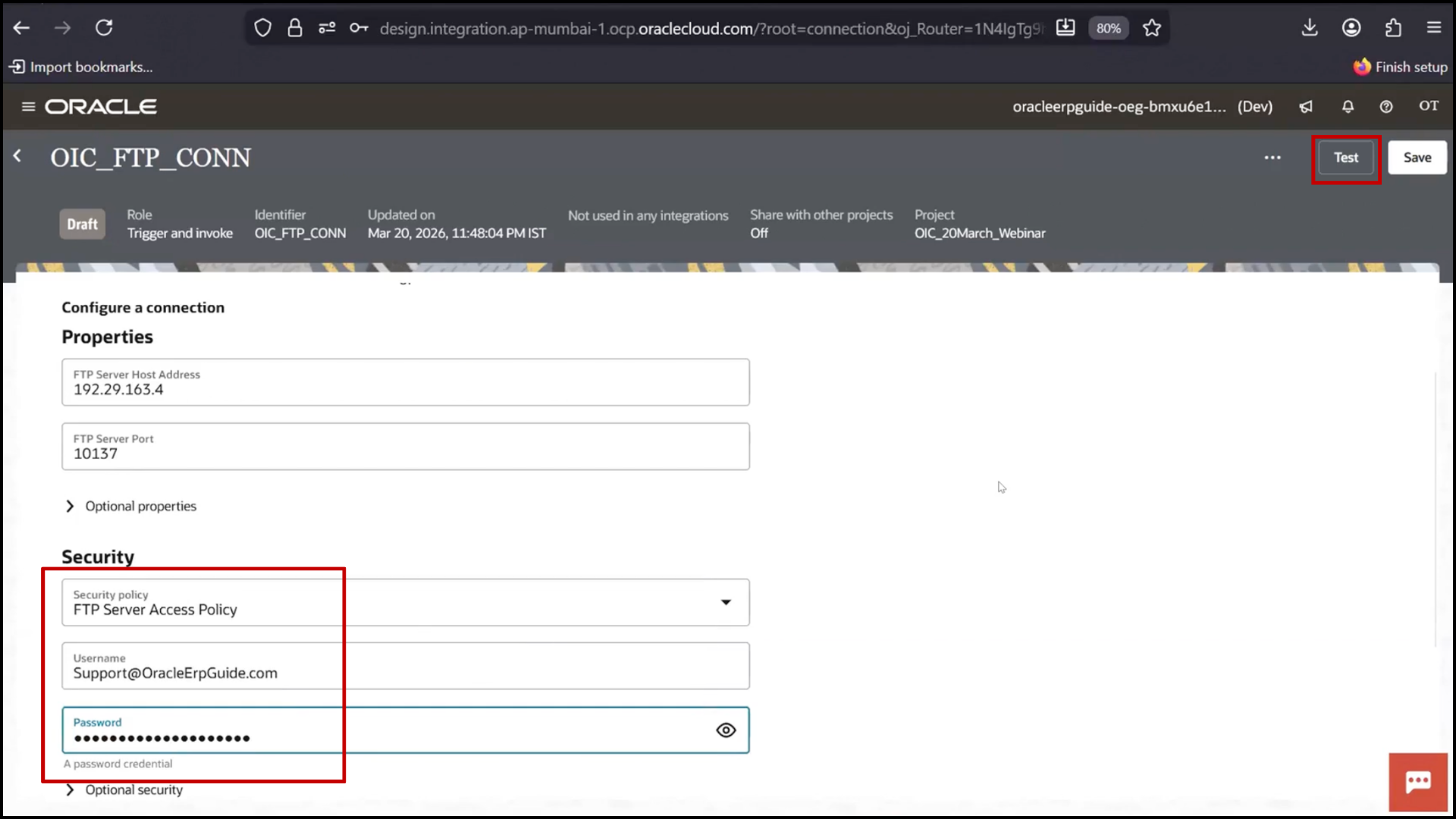Open the browser hamburger application menu
1456x819 pixels.
click(x=1434, y=28)
